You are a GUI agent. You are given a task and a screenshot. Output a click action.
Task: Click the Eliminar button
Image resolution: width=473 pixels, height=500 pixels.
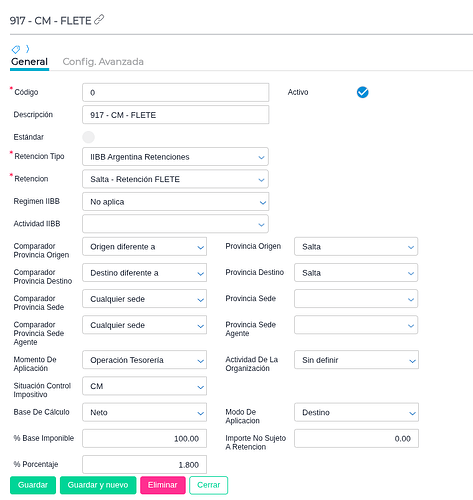point(163,485)
